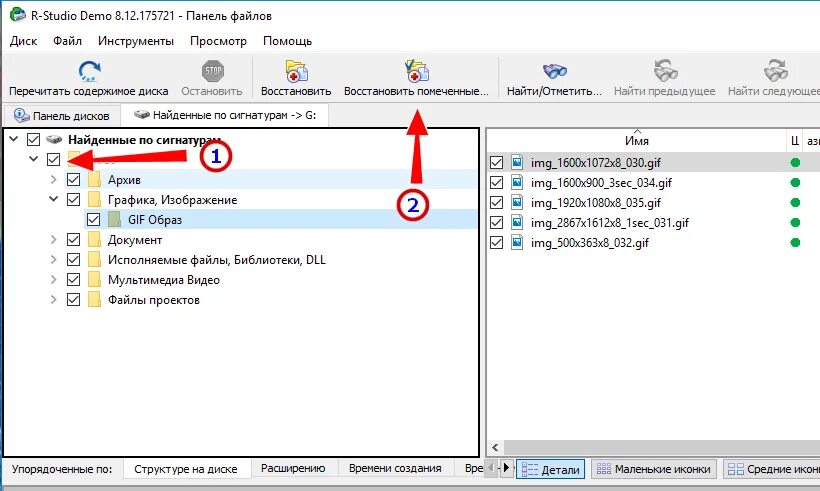Toggle the Архив folder checkbox
Screen dimensions: 820x491
[73, 180]
